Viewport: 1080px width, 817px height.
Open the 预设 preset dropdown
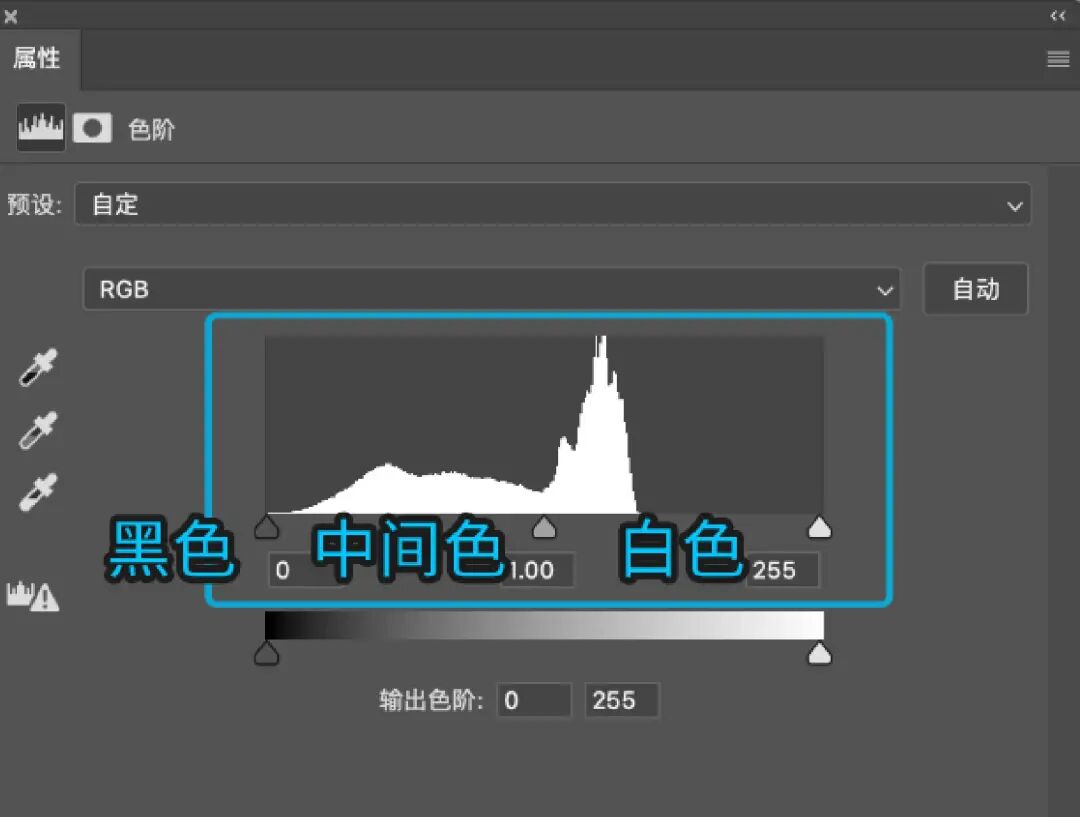(552, 204)
